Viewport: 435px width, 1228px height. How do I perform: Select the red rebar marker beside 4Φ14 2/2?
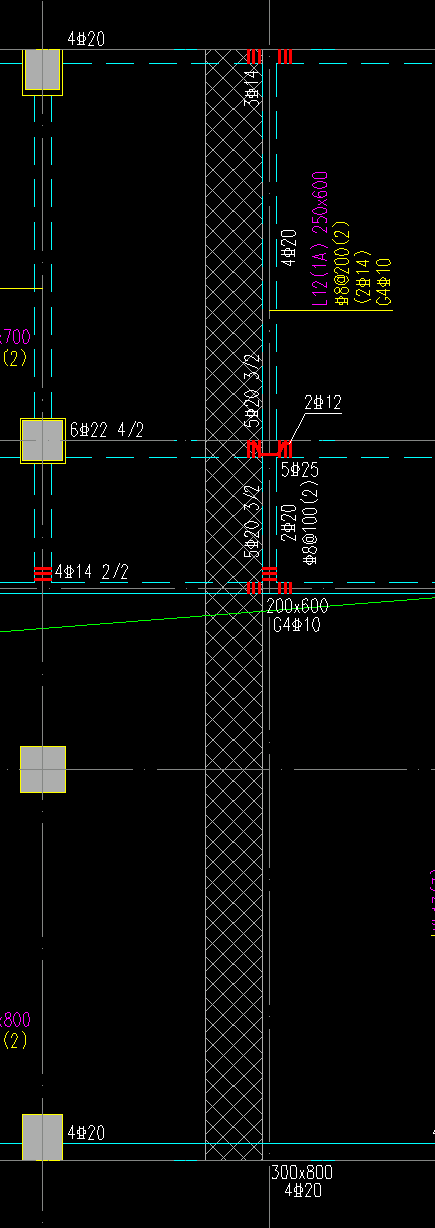tap(42, 574)
